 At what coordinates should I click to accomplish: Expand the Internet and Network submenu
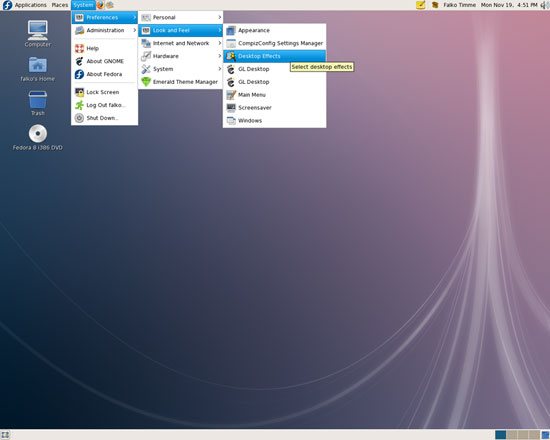tap(181, 43)
